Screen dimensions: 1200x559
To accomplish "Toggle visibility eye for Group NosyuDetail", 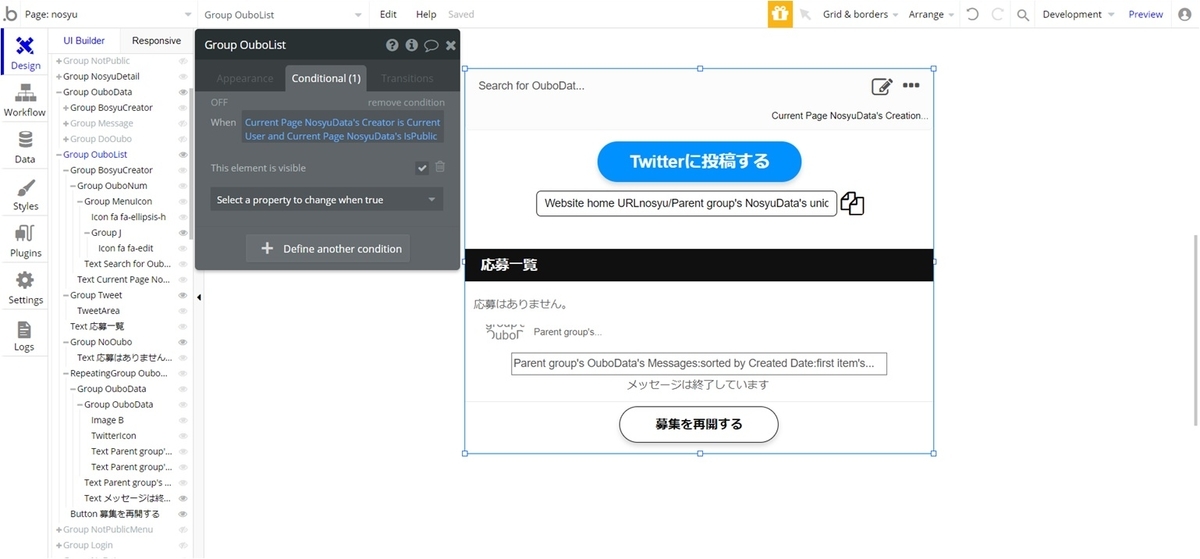I will click(x=183, y=76).
